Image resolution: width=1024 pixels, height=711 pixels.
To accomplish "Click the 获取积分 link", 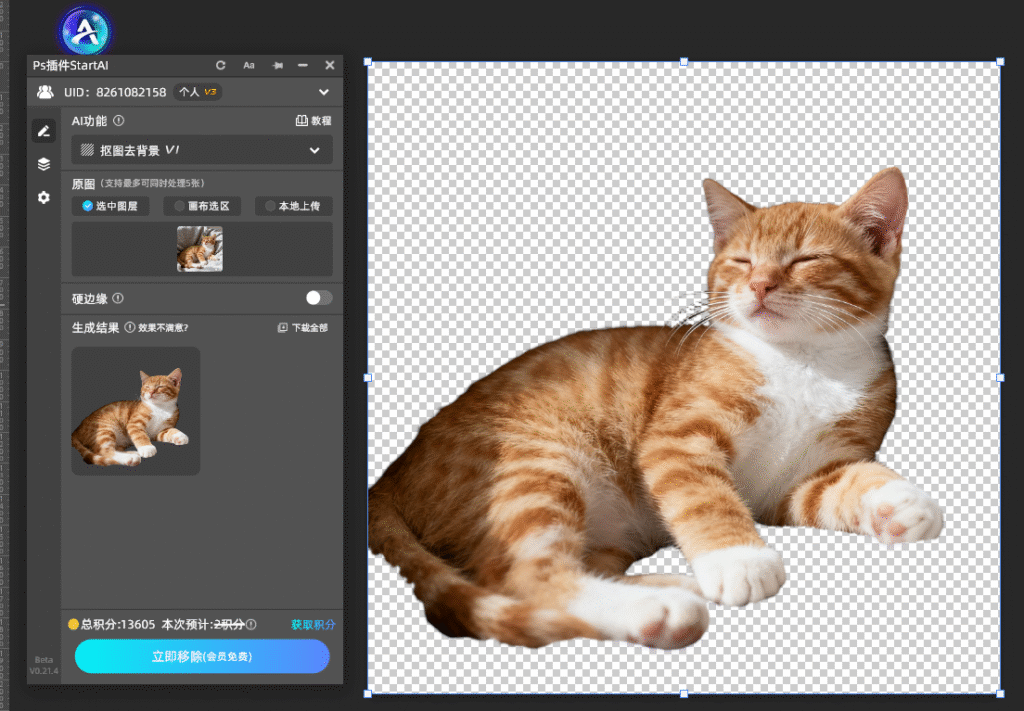I will [313, 625].
